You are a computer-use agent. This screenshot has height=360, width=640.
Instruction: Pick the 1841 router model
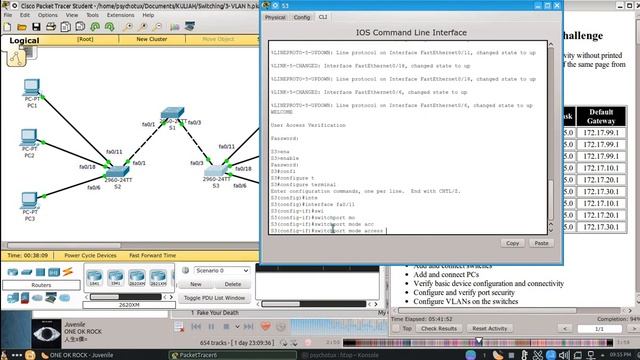click(94, 277)
